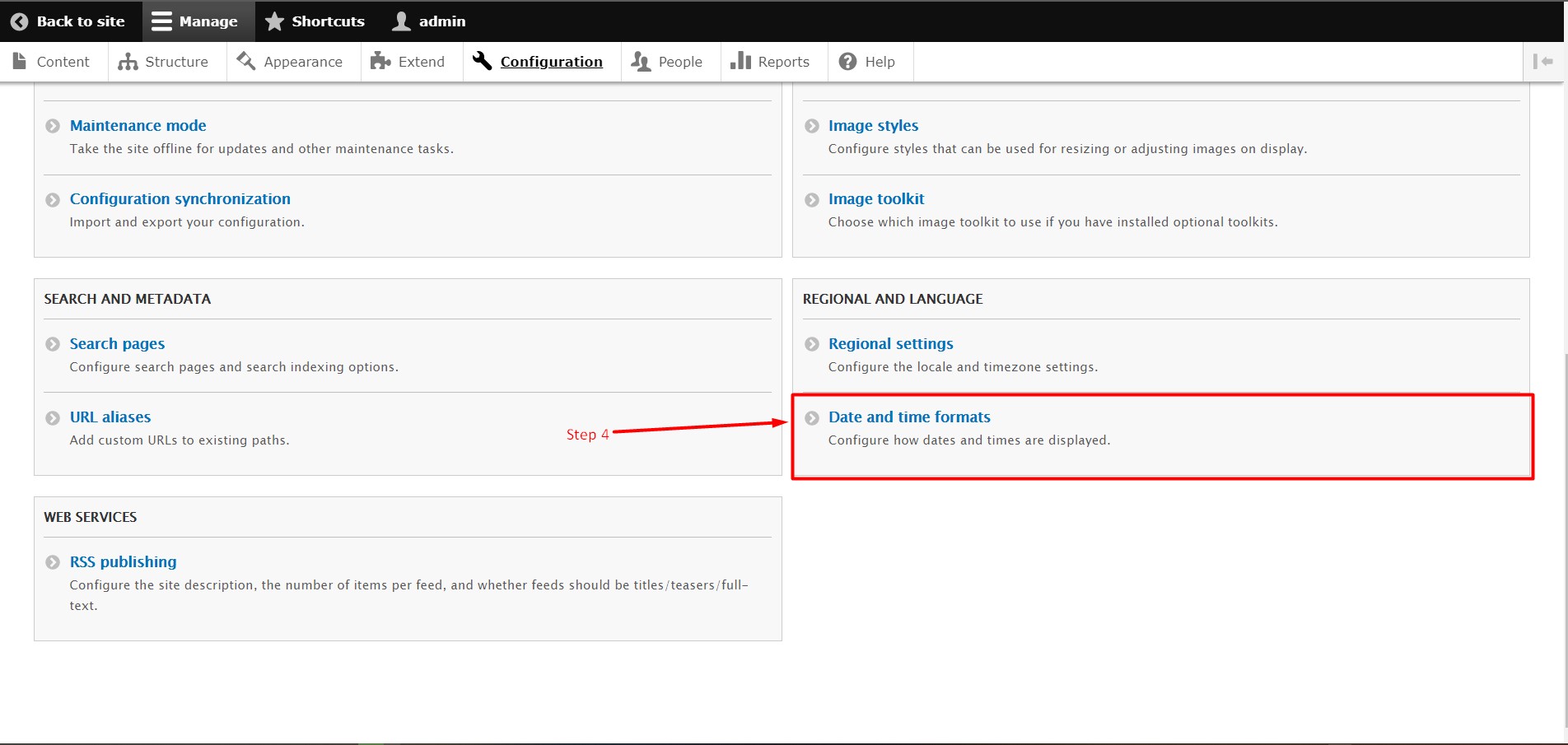Open the Reports menu item

pyautogui.click(x=774, y=62)
